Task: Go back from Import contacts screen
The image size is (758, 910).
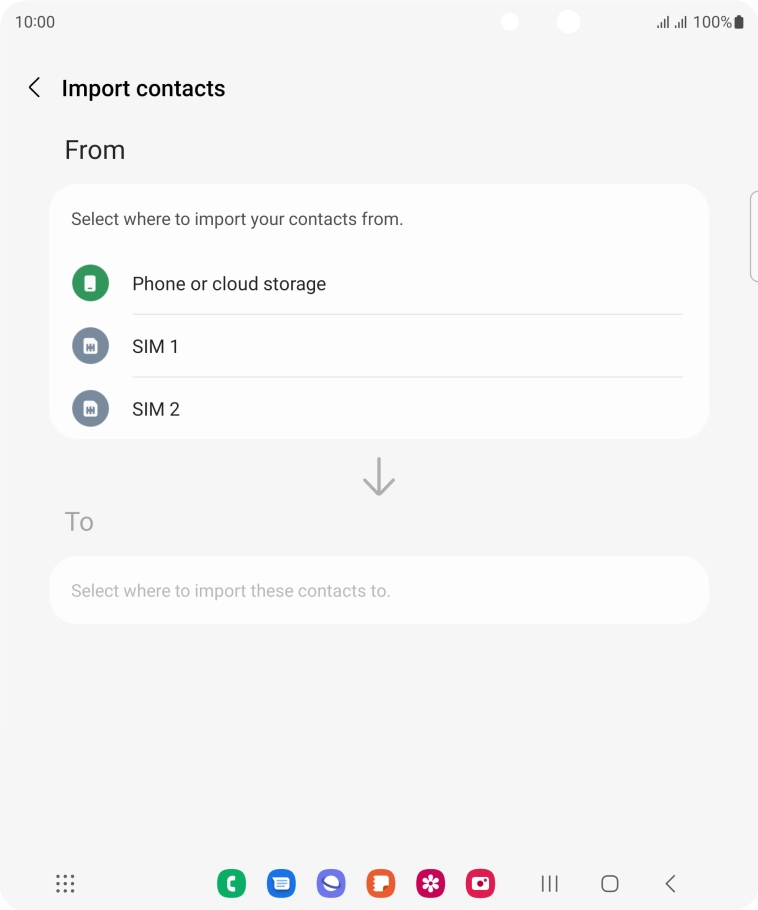Action: (x=34, y=88)
